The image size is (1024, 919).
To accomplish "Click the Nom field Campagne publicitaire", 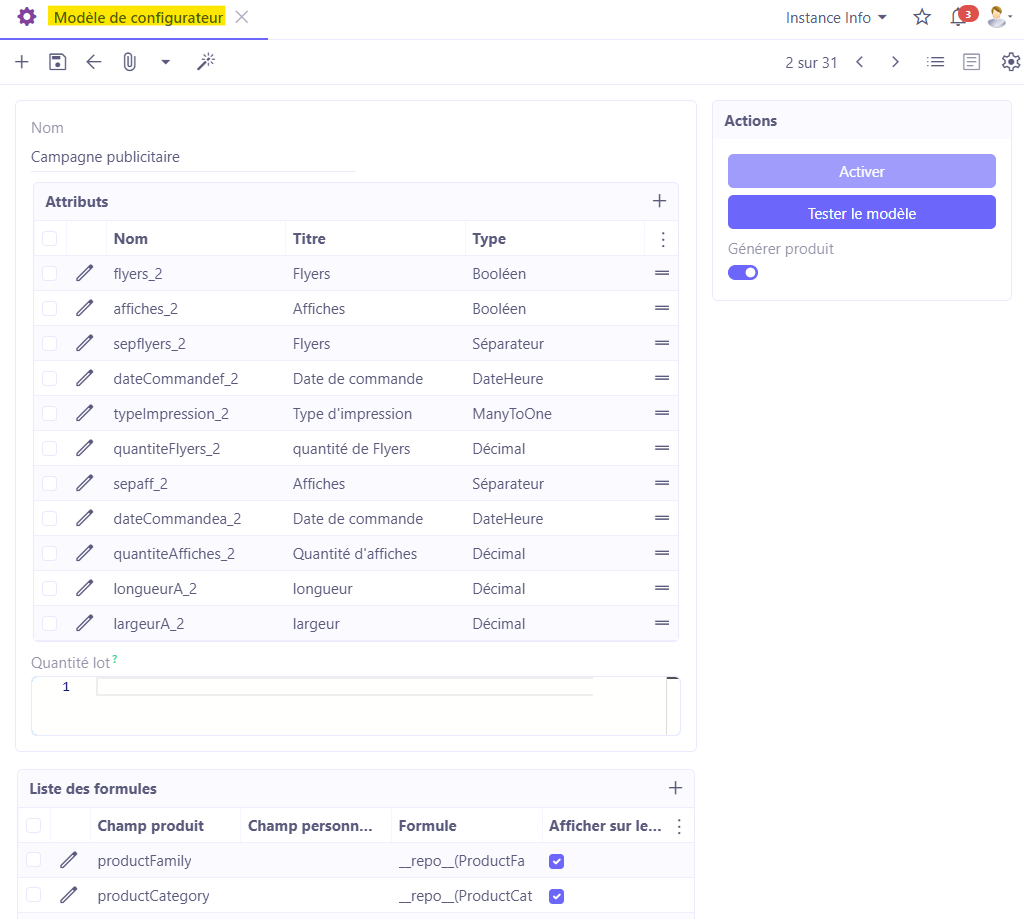I will 193,157.
